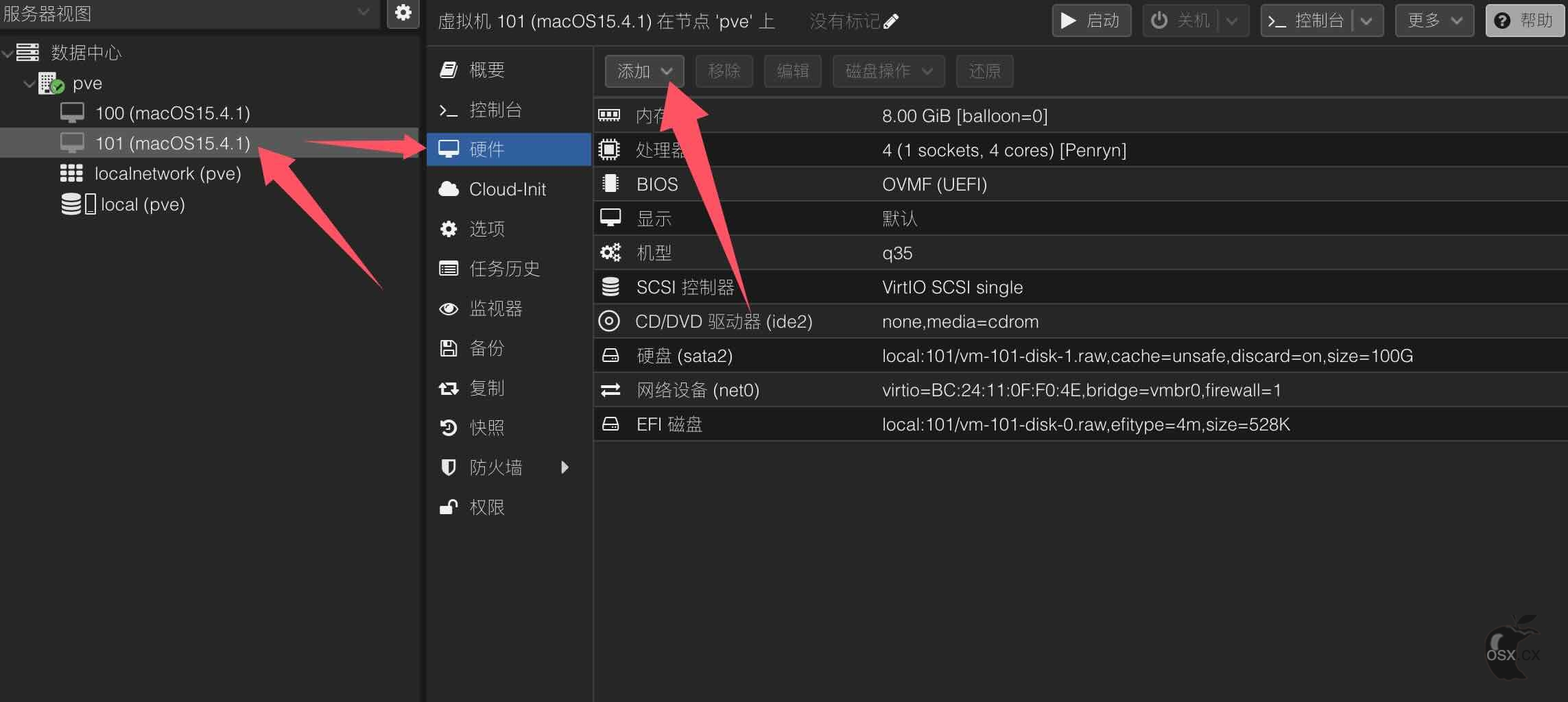Select the BIOS row chip icon
The height and width of the screenshot is (702, 1568).
[609, 184]
